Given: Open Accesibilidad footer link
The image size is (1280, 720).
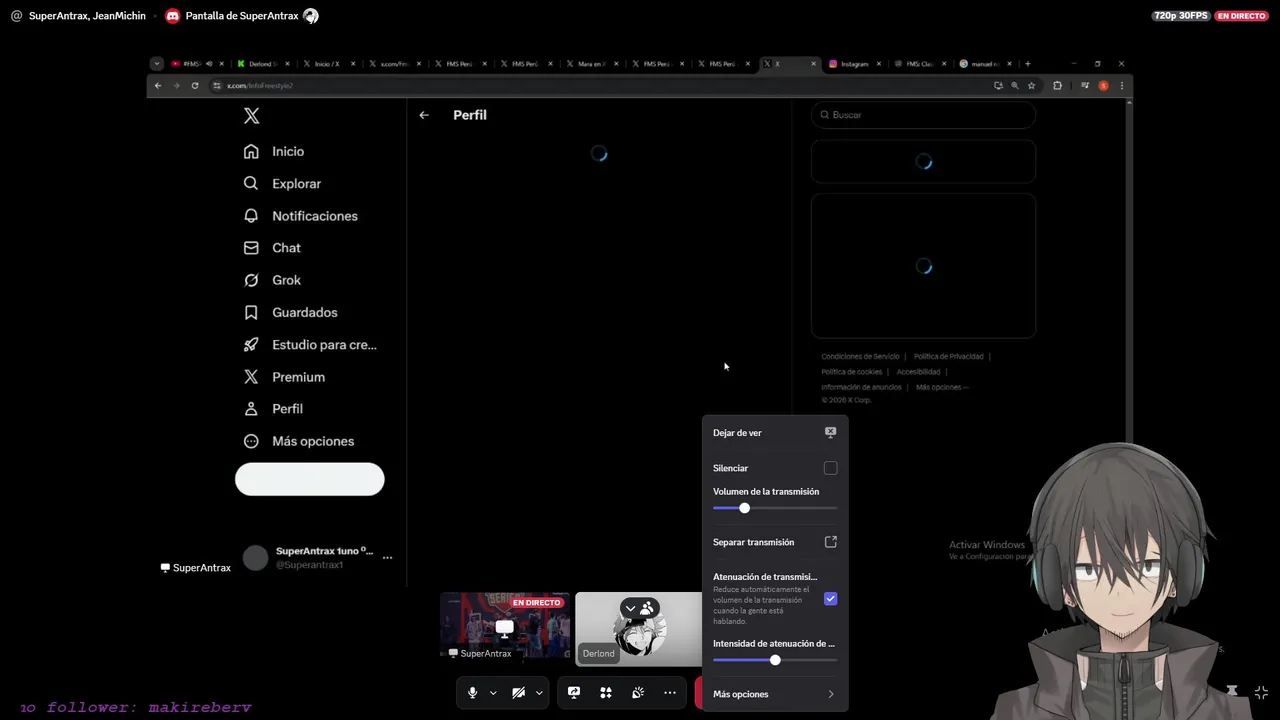Looking at the screenshot, I should click(x=918, y=372).
